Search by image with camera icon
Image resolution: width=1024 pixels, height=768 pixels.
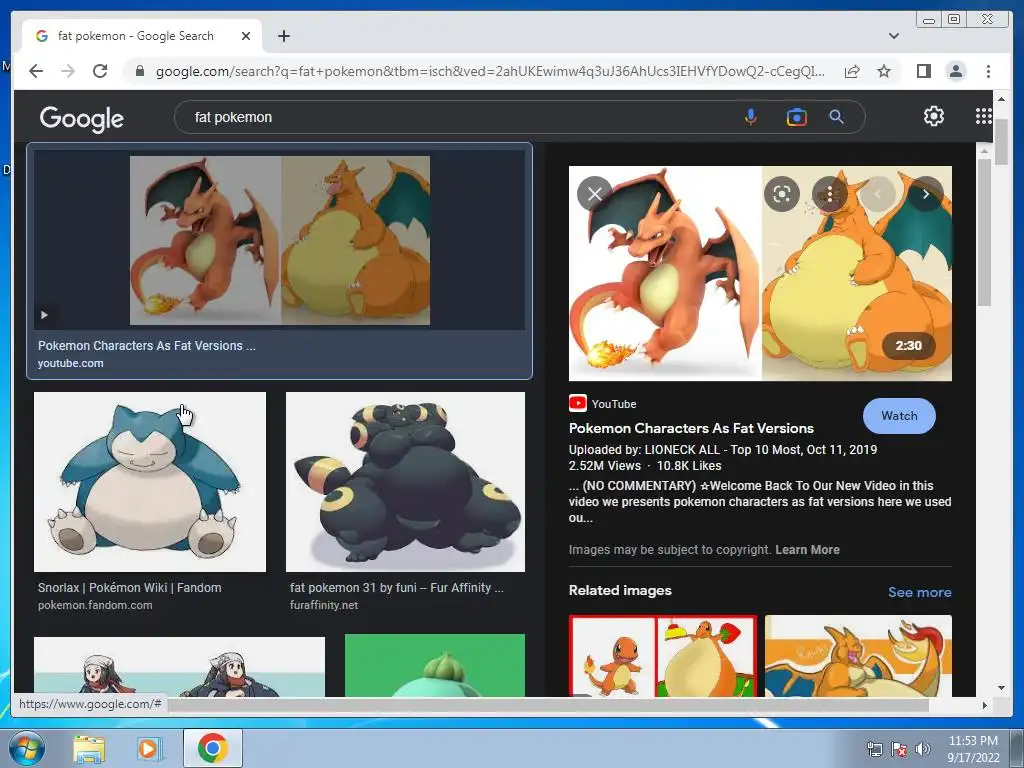pos(796,117)
